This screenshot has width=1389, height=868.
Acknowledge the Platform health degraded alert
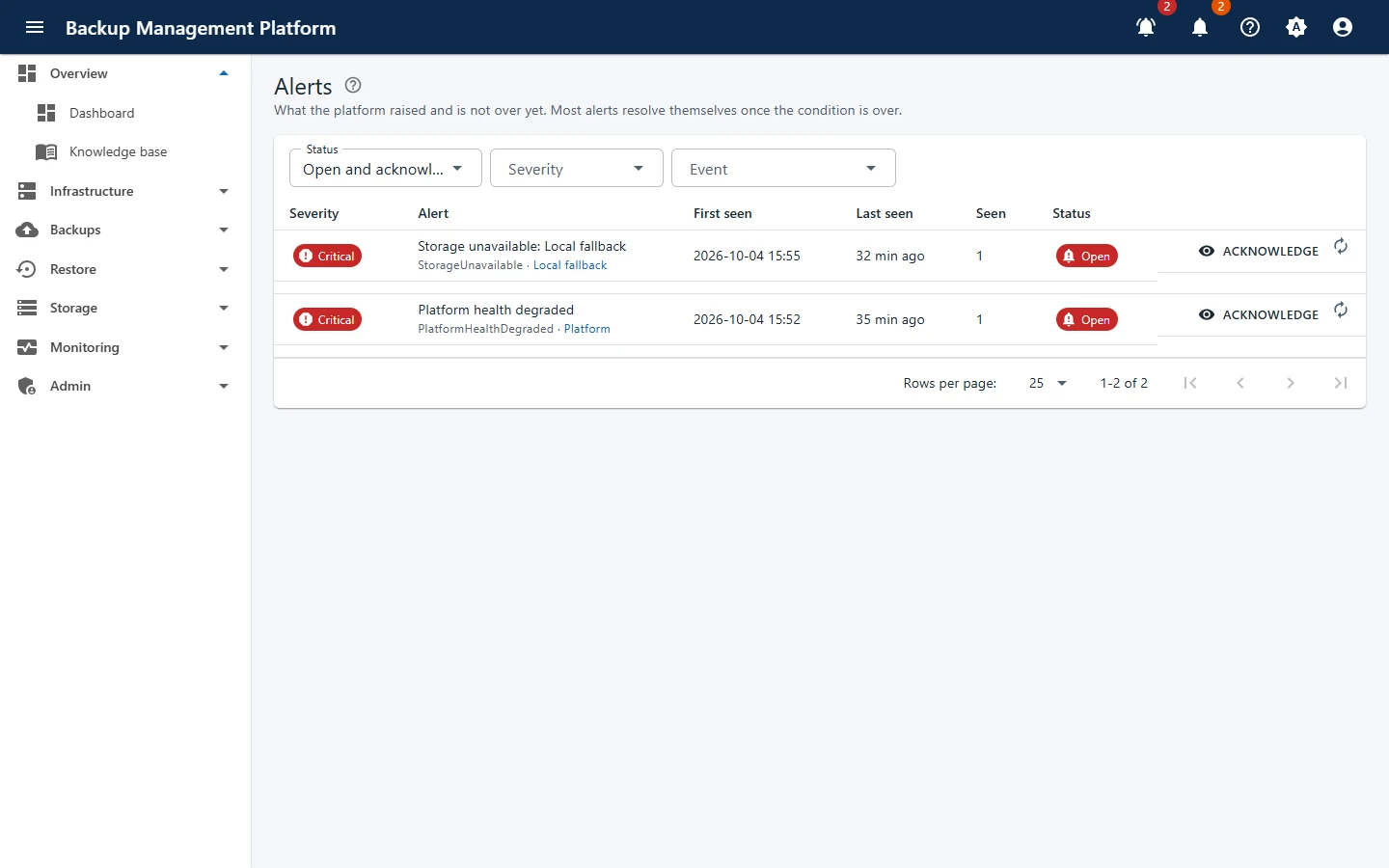(x=1259, y=314)
